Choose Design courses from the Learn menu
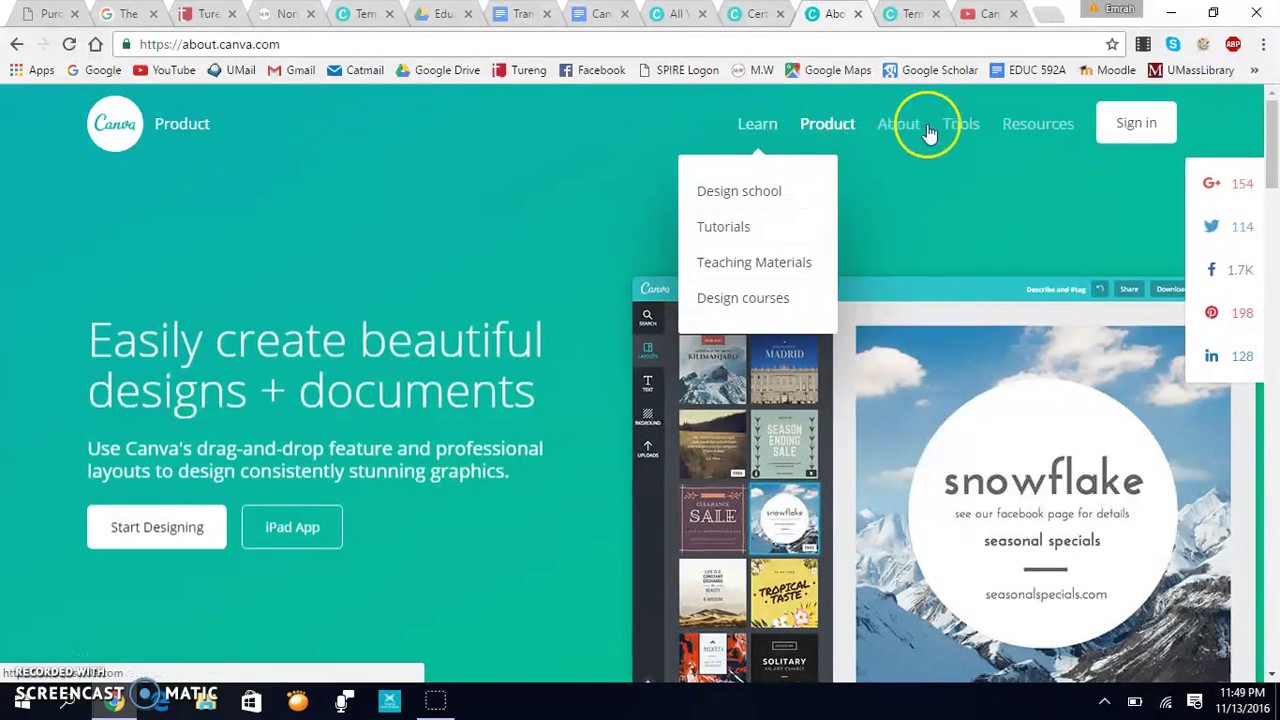 (x=743, y=298)
